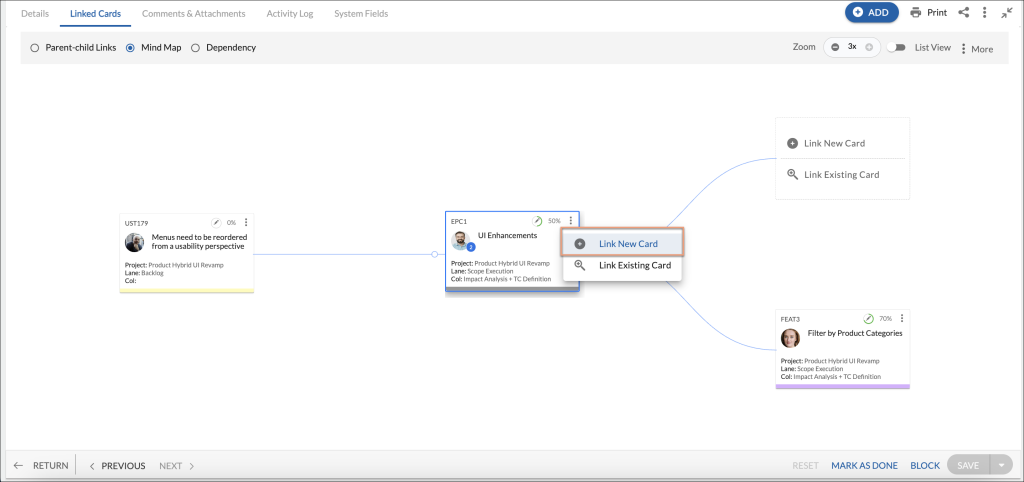Screen dimensions: 1024x482
Task: Click the blue badge on EPC1 avatar
Action: [x=471, y=248]
